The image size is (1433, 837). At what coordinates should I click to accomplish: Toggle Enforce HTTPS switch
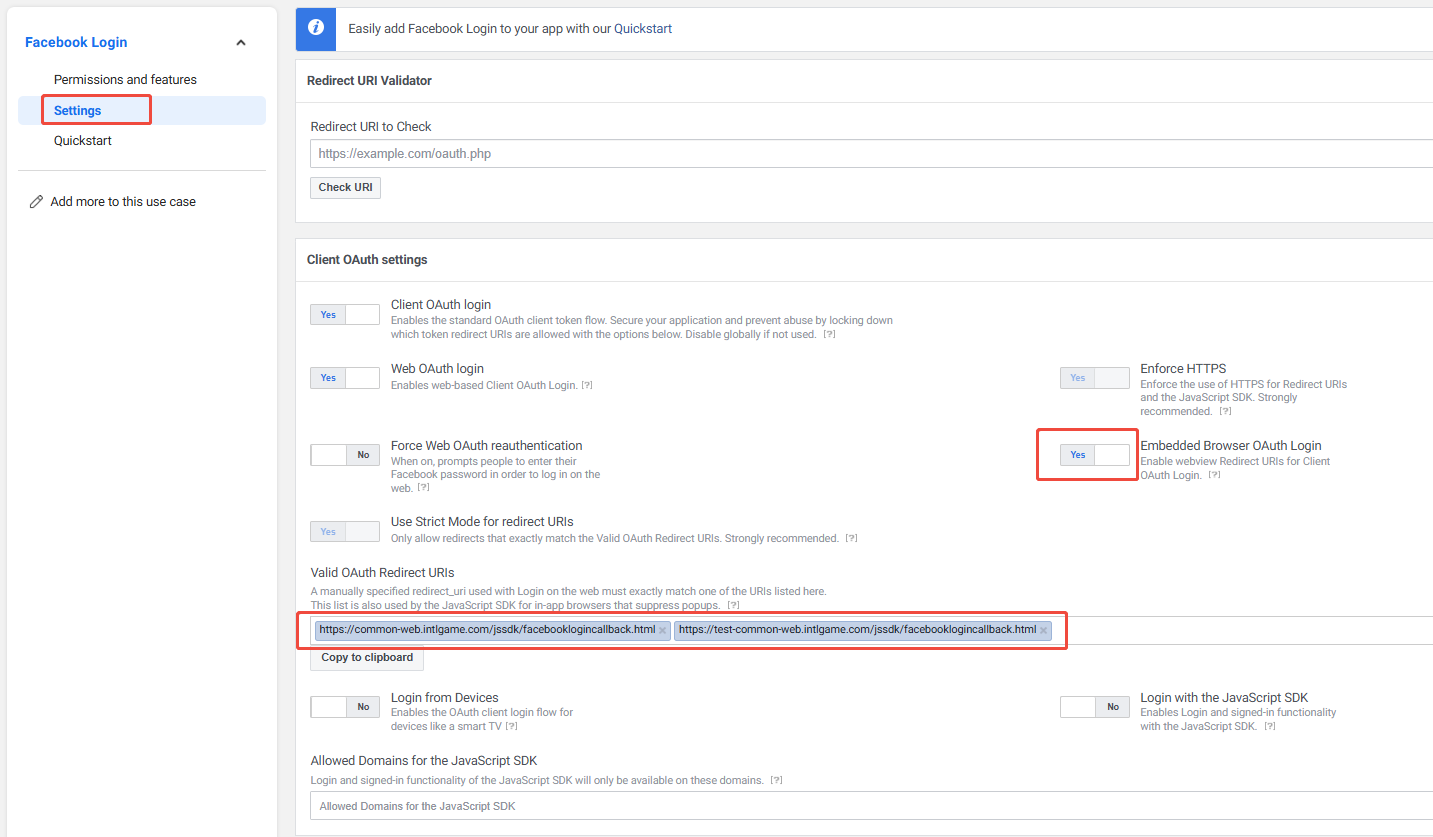pyautogui.click(x=1095, y=377)
